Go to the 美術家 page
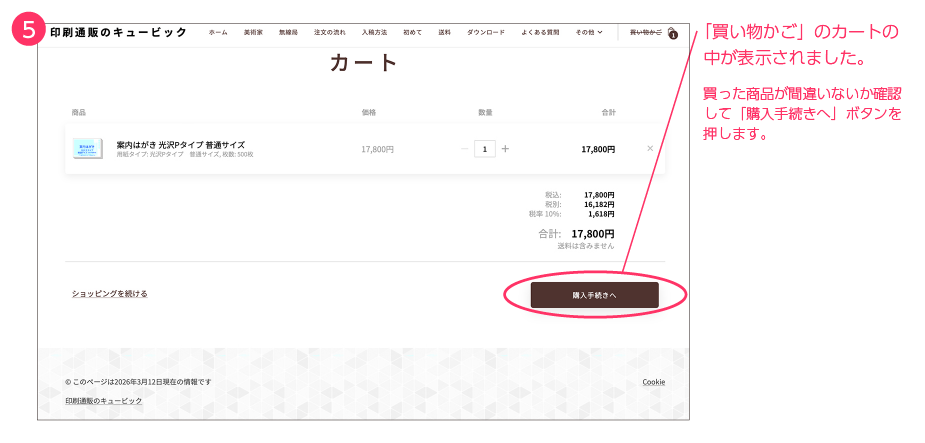The image size is (925, 443). tap(253, 32)
